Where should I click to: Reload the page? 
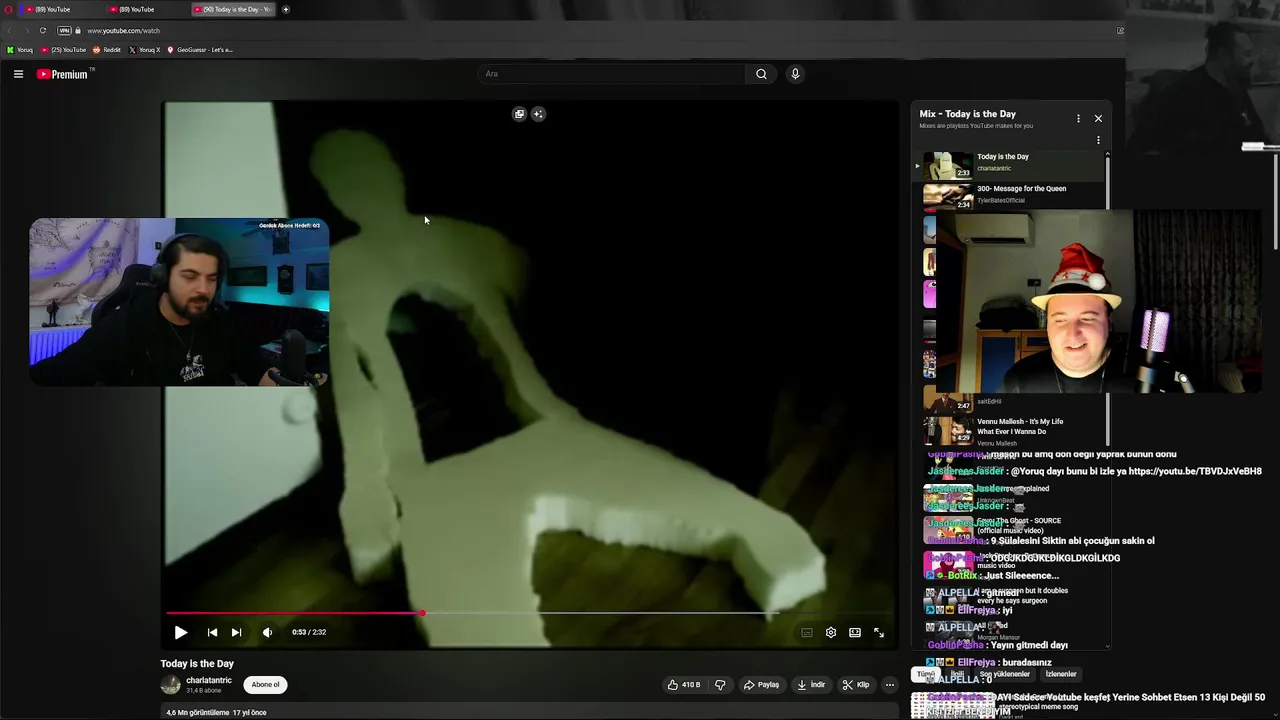pos(43,30)
